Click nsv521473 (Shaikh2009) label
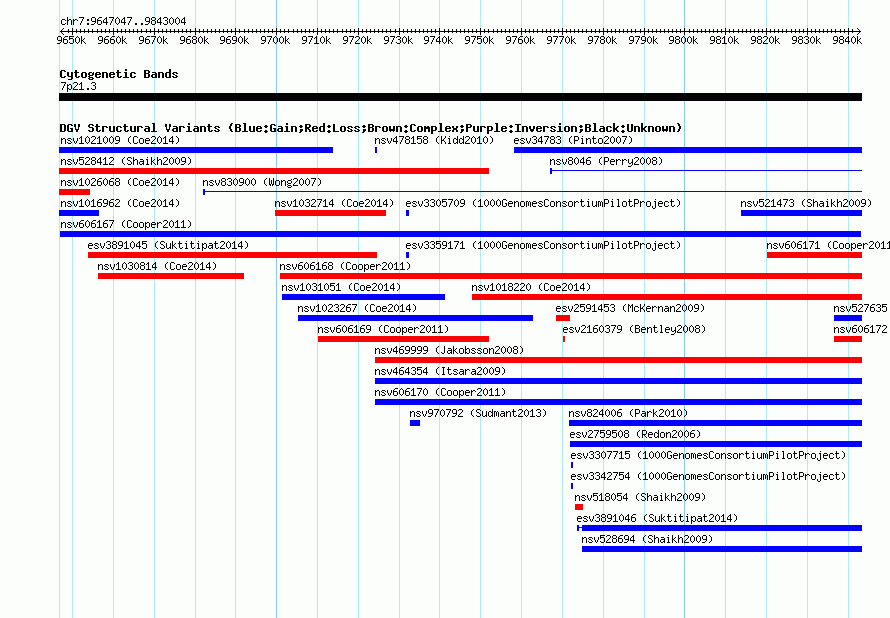890x618 pixels. [806, 203]
